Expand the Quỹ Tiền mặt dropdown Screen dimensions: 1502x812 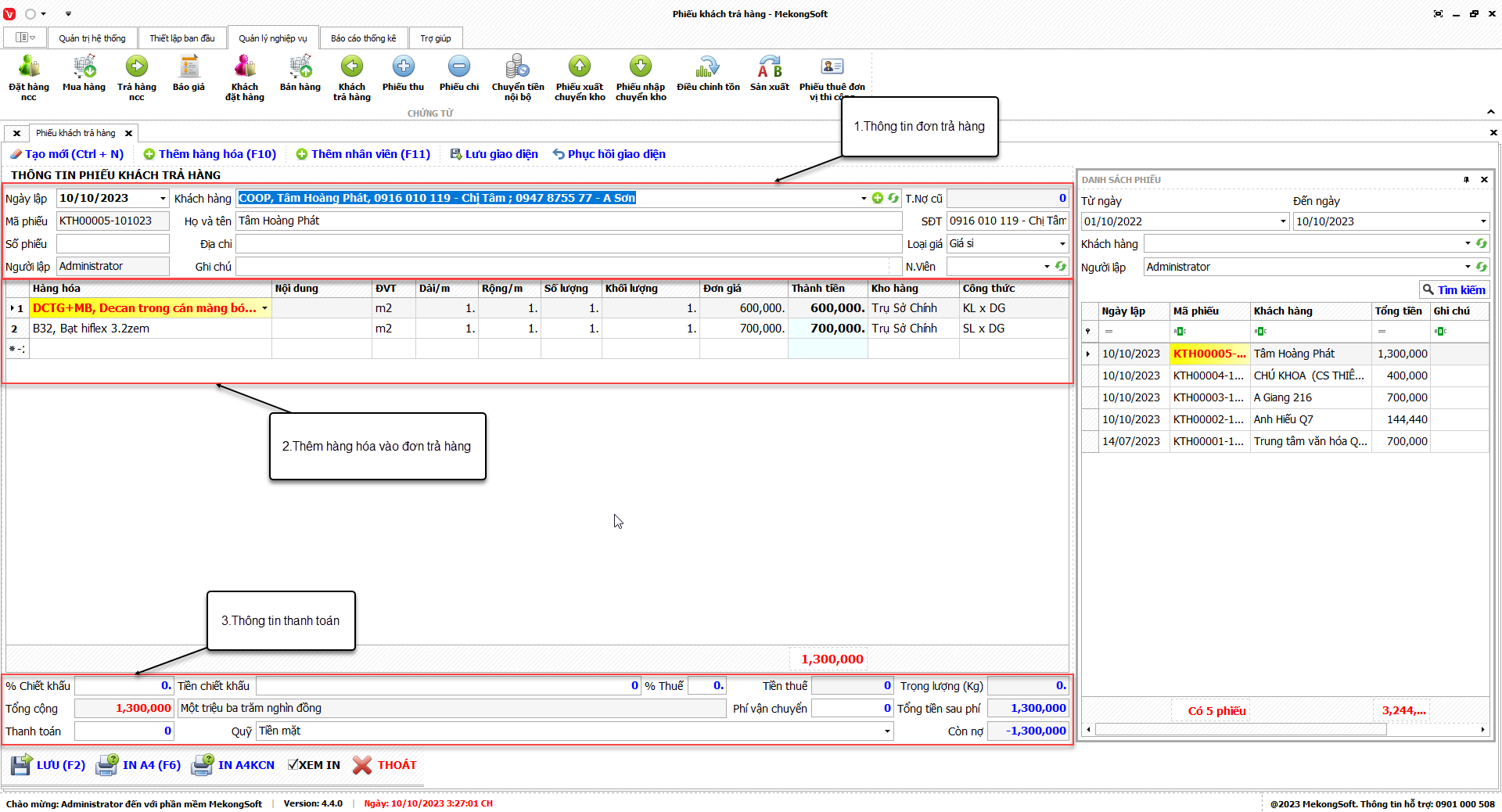point(886,731)
